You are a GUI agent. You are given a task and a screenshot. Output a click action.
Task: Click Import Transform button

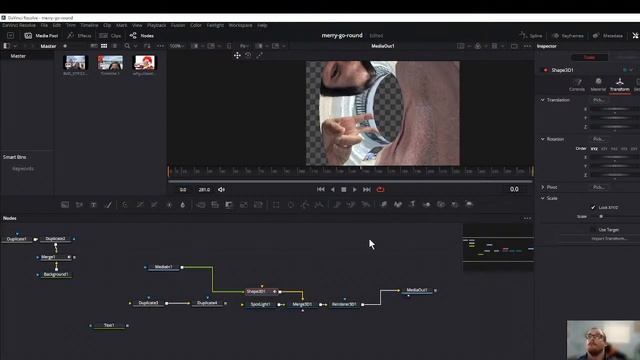609,239
